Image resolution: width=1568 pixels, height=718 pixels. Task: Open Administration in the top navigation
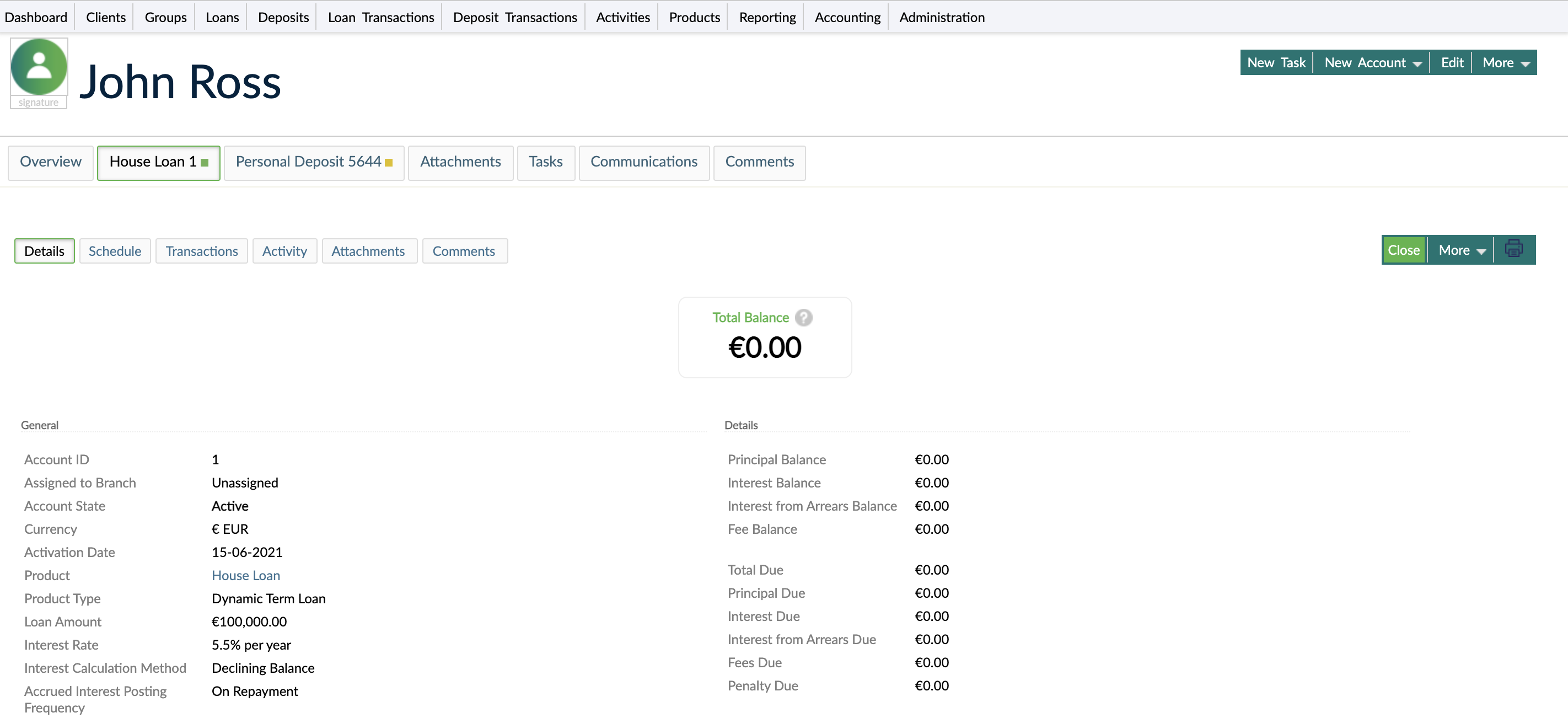(941, 17)
